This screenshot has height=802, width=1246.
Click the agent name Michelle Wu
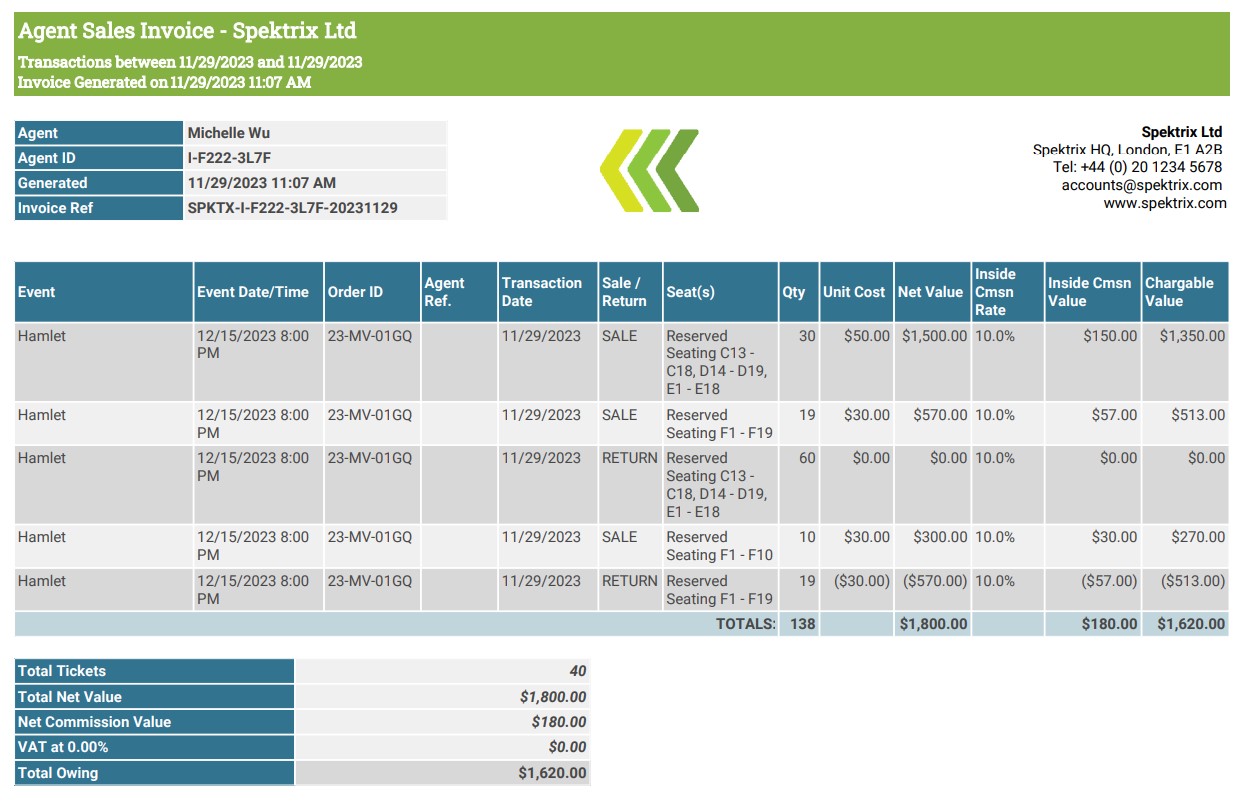tap(229, 133)
